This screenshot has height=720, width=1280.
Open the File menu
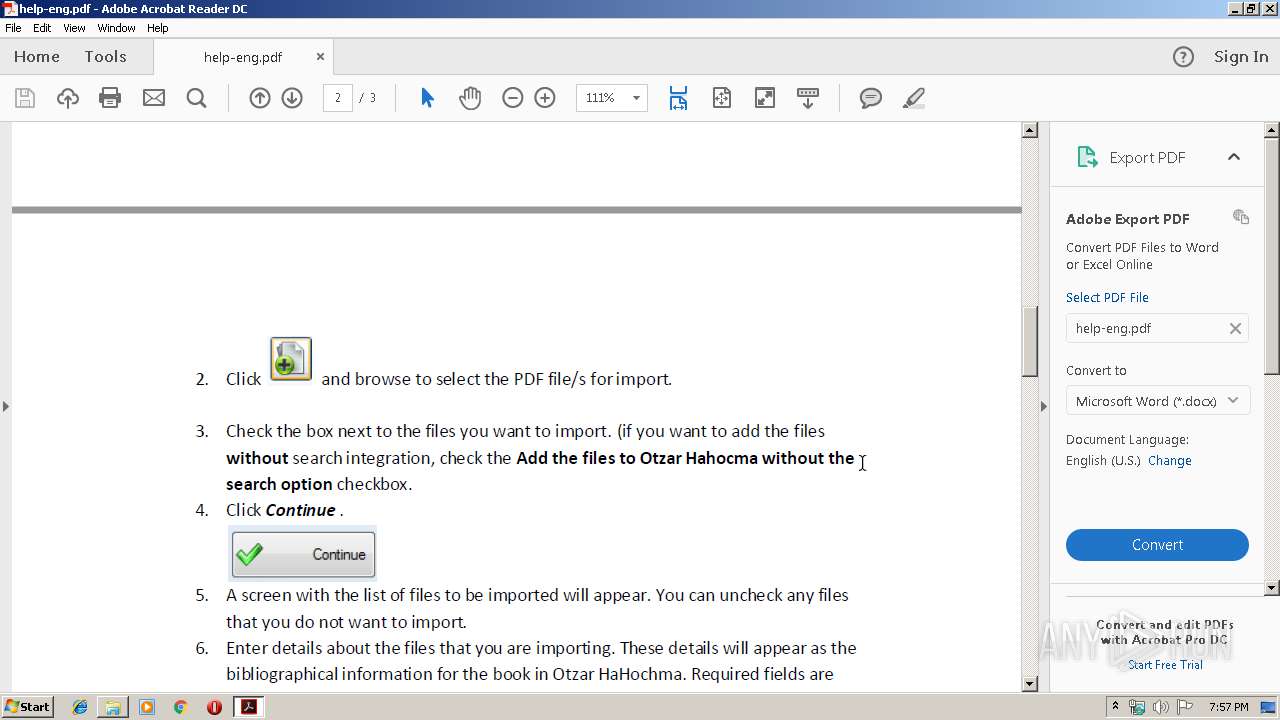click(x=13, y=28)
